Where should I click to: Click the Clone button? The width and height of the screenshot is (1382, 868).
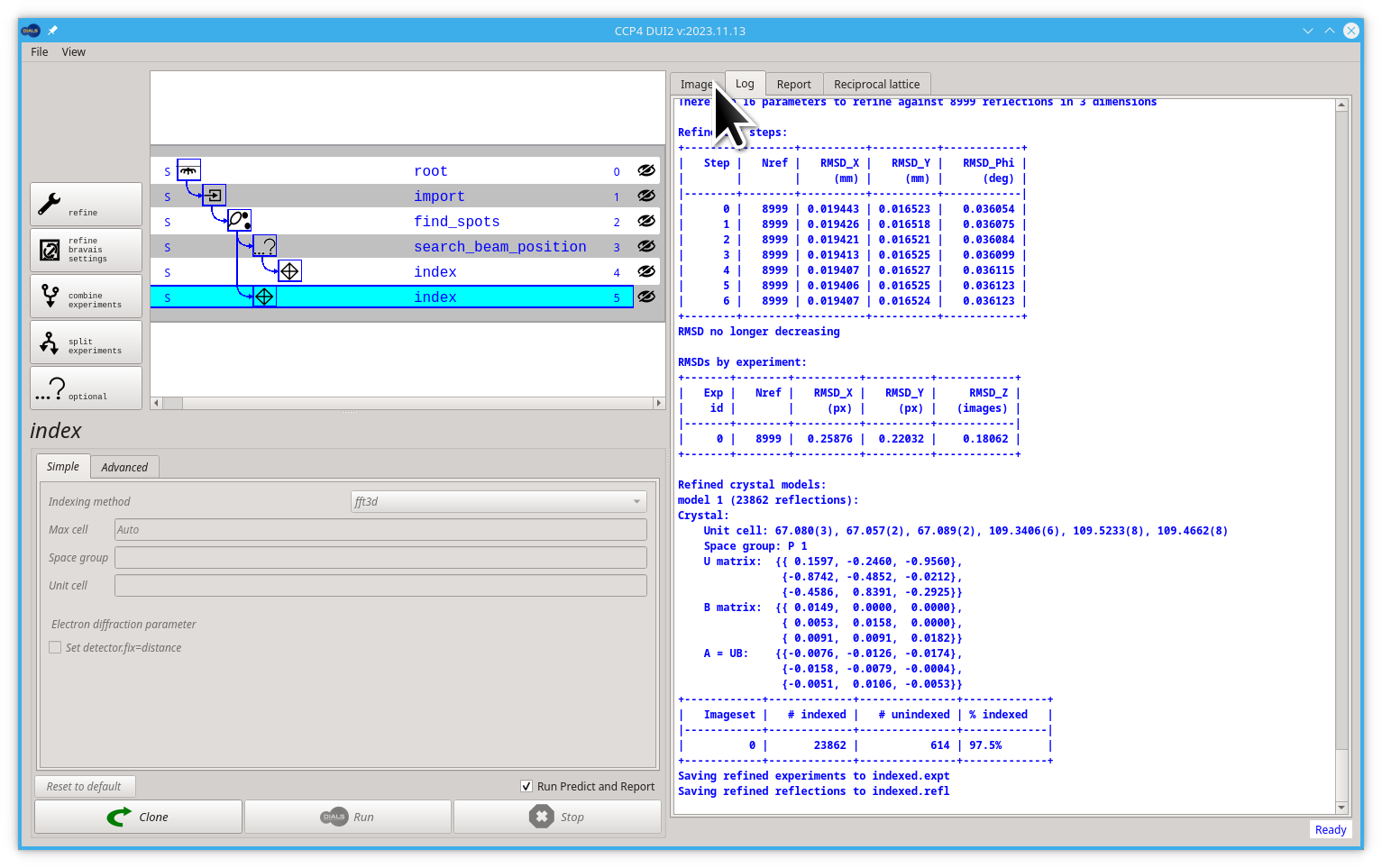click(x=138, y=817)
